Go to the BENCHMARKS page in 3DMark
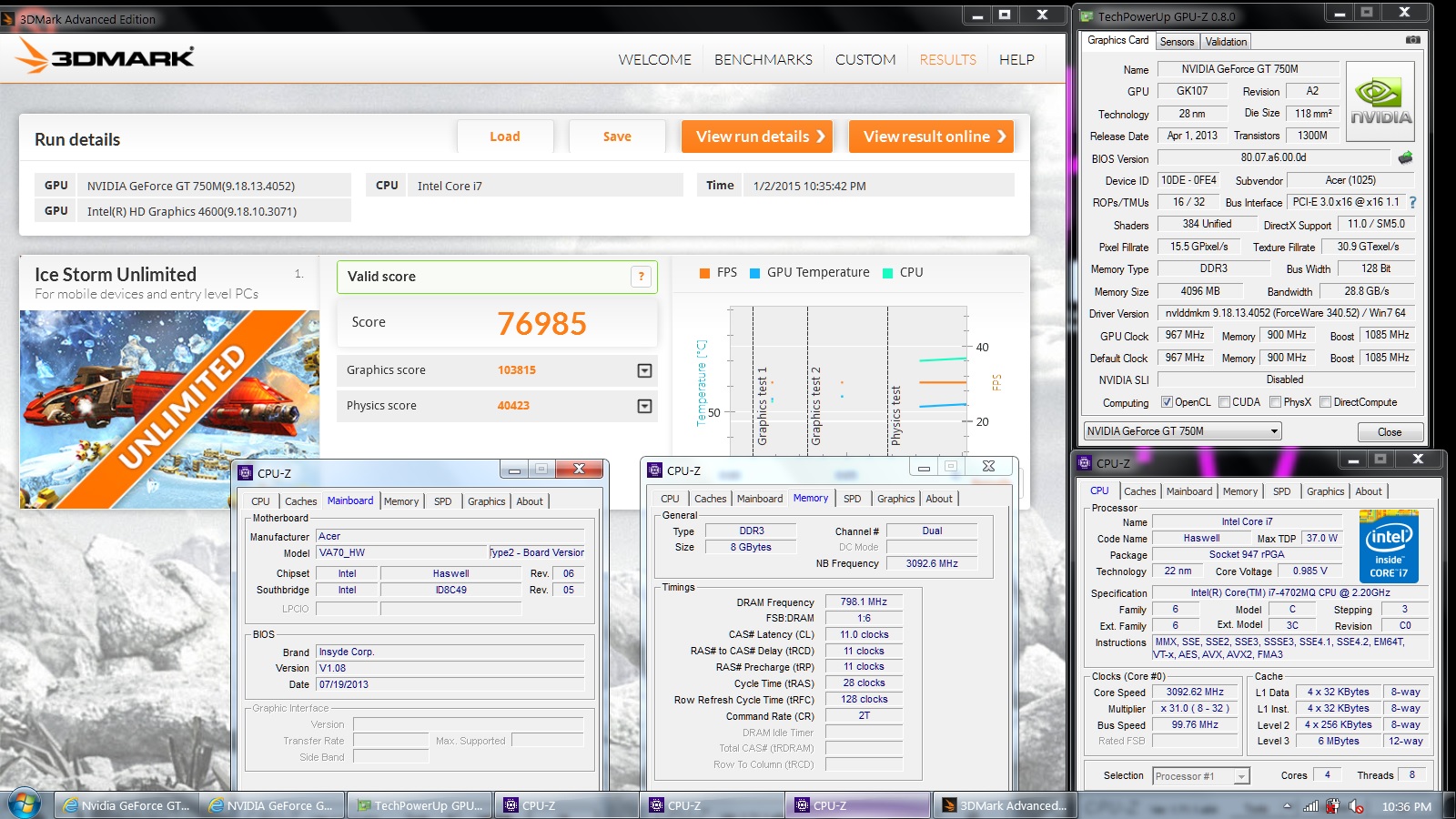Screen dimensions: 1456x819 tap(763, 59)
